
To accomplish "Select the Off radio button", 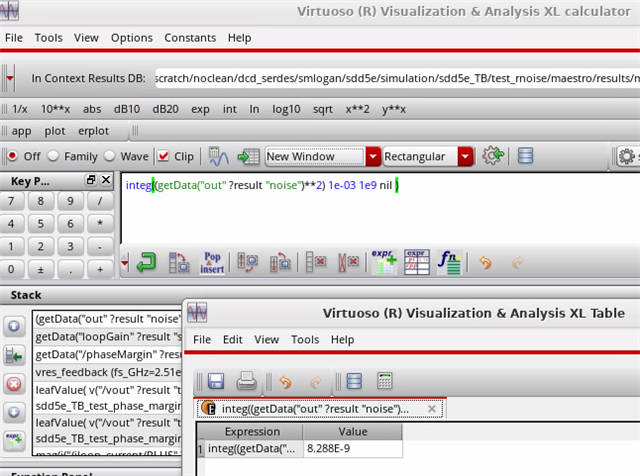I will point(13,157).
